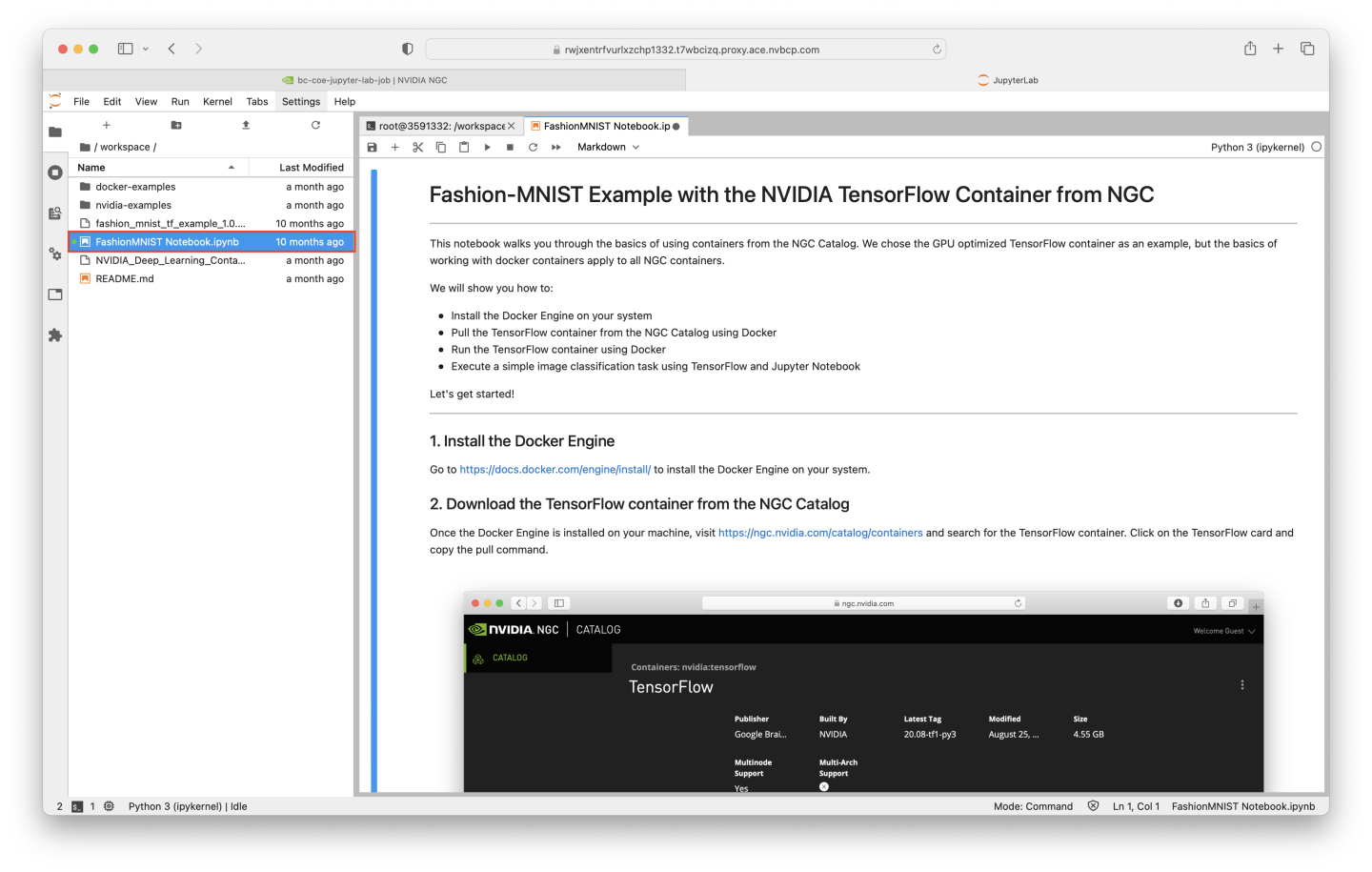Refresh the file browser listing

[x=314, y=125]
